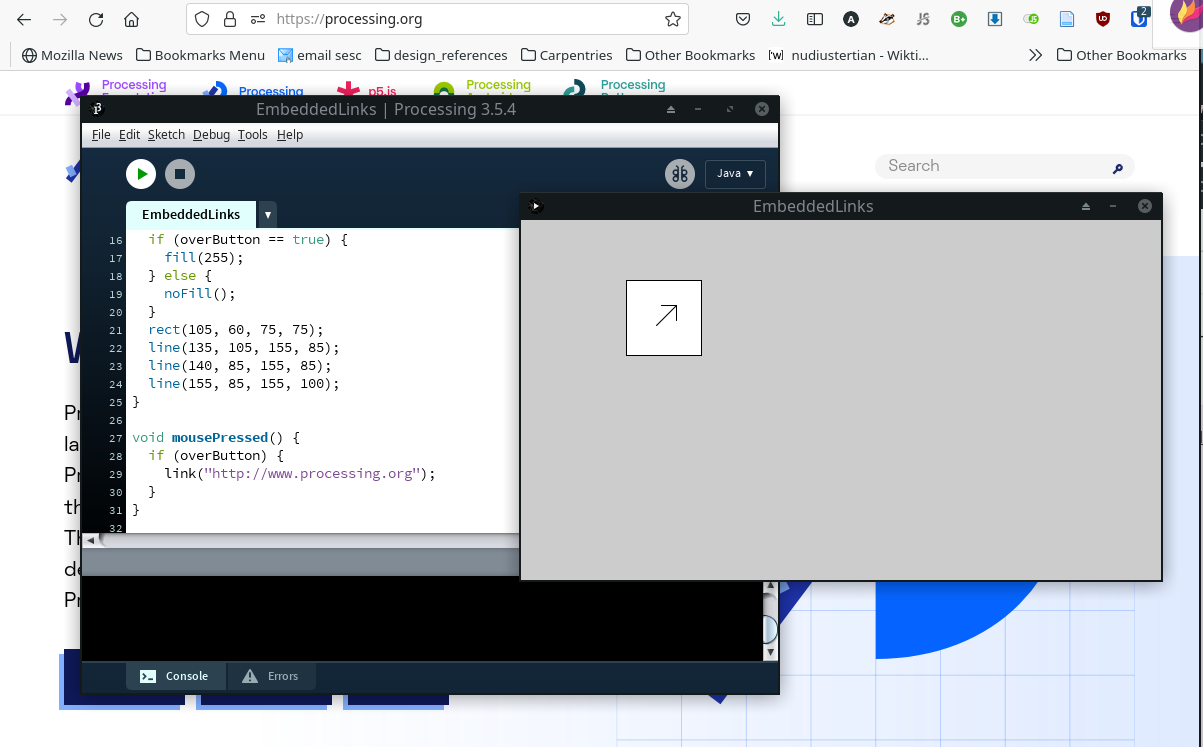Click the shade-up button in Processing IDE title bar

[x=671, y=109]
